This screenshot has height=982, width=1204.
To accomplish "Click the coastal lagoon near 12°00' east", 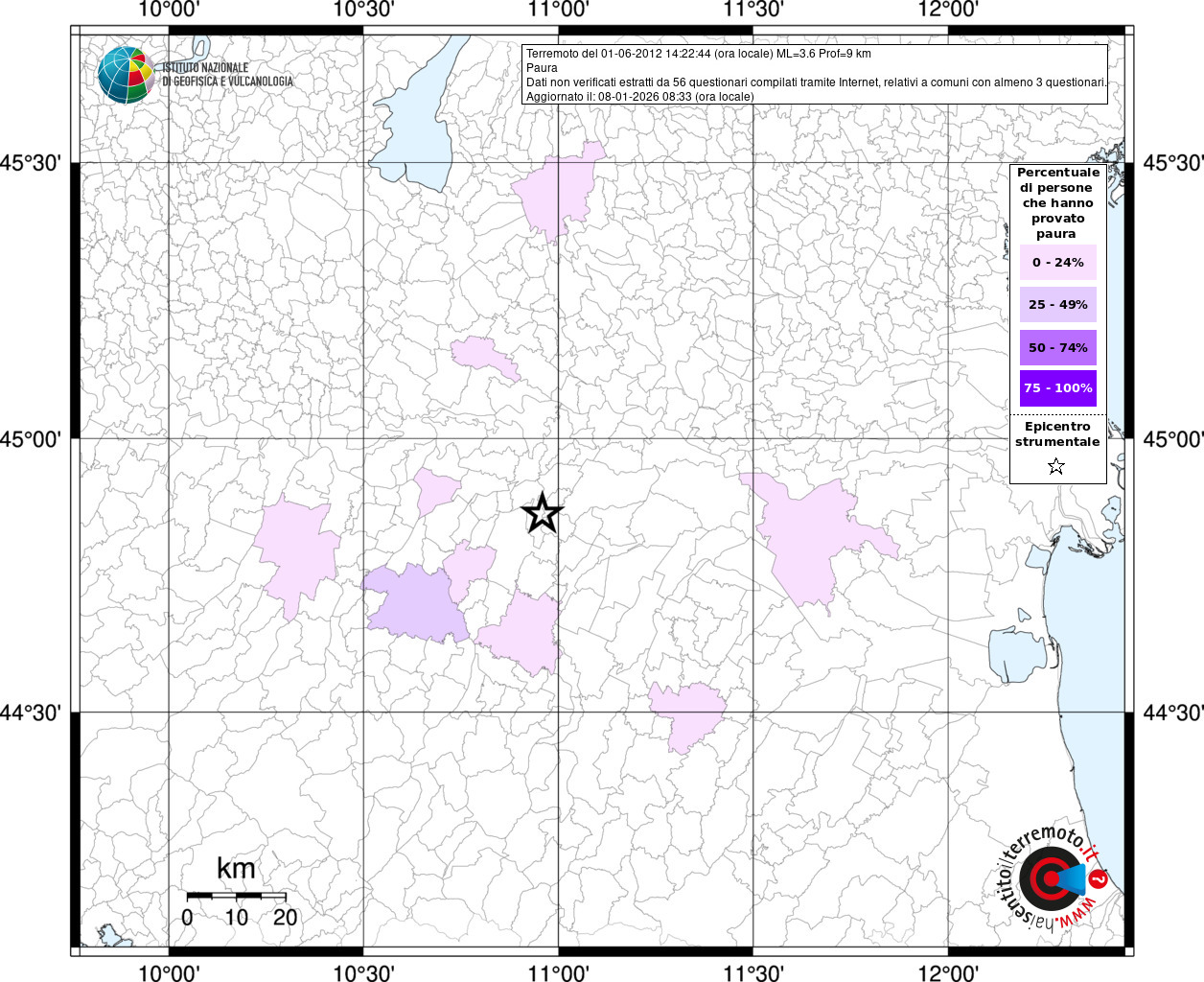I will coord(1016,654).
